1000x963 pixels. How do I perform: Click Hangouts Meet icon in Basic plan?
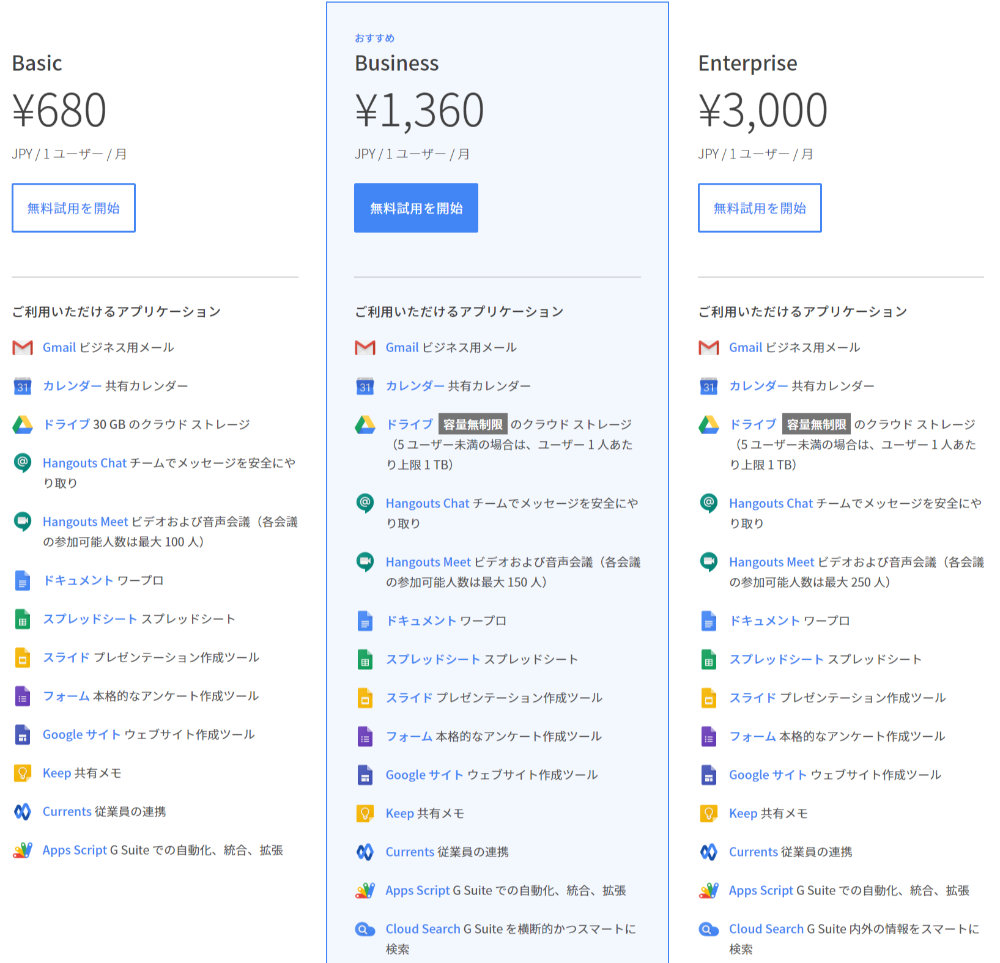[x=22, y=522]
